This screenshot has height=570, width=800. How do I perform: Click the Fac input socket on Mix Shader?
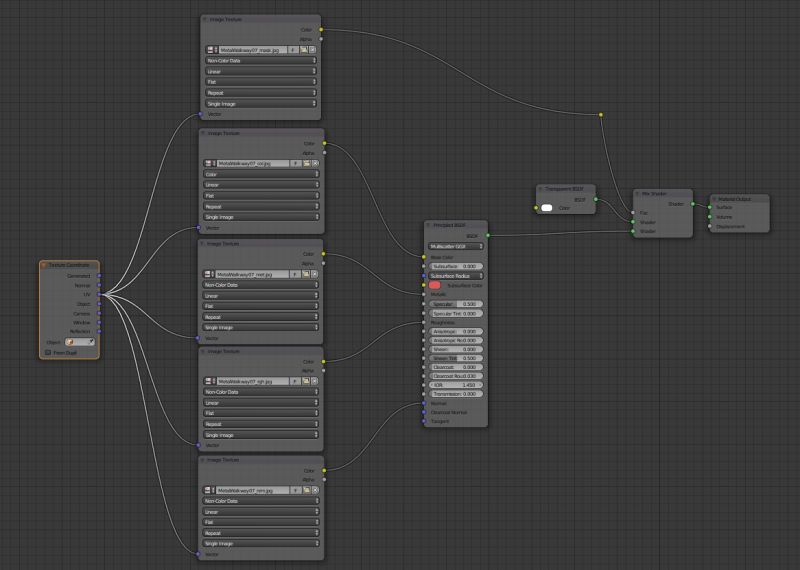(633, 213)
